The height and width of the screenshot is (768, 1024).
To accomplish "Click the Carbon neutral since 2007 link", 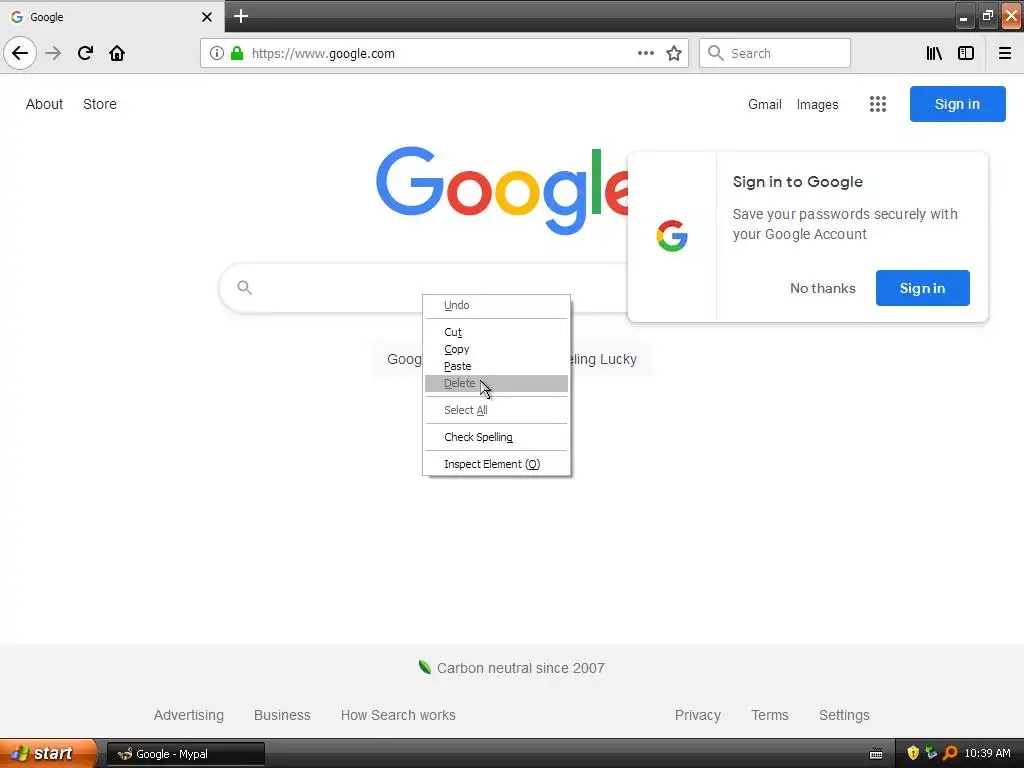I will [x=520, y=668].
